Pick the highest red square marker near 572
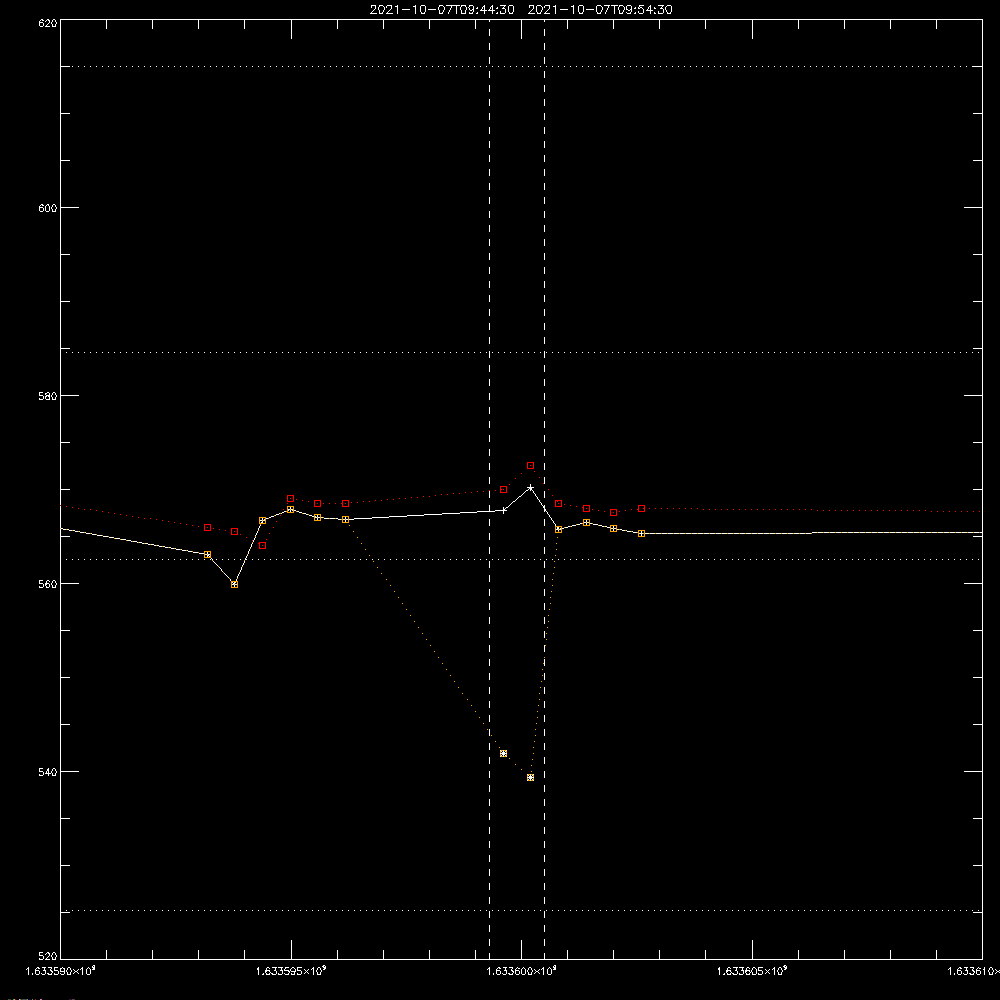Viewport: 1000px width, 1000px height. click(531, 466)
